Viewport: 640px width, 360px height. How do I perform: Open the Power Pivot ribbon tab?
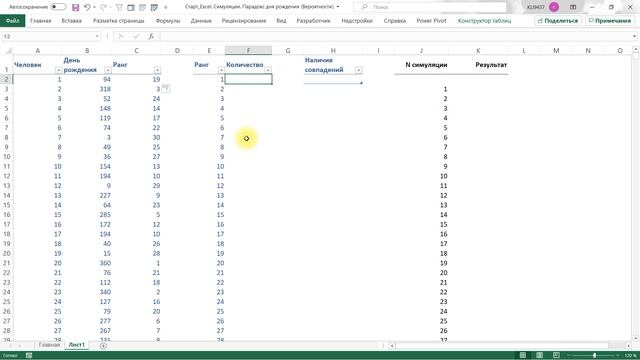(x=431, y=21)
